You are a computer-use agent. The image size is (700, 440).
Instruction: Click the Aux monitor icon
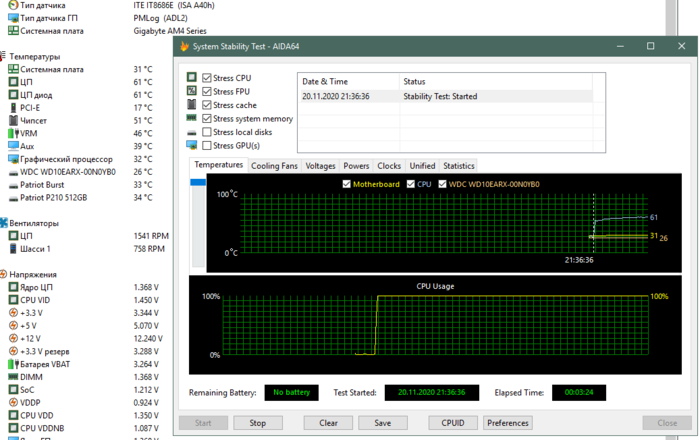pos(13,146)
